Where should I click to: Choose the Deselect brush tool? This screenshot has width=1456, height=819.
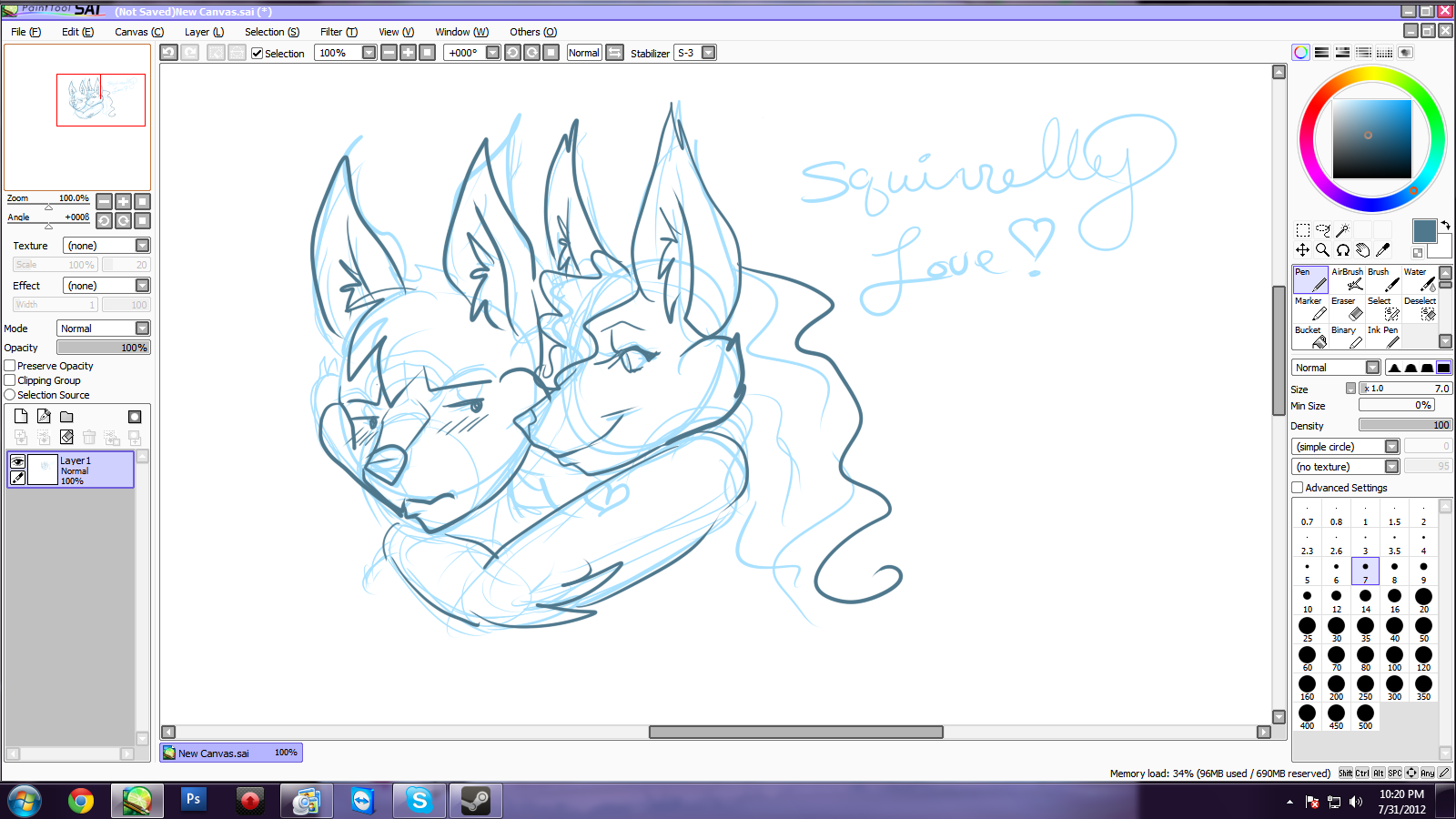tap(1420, 308)
